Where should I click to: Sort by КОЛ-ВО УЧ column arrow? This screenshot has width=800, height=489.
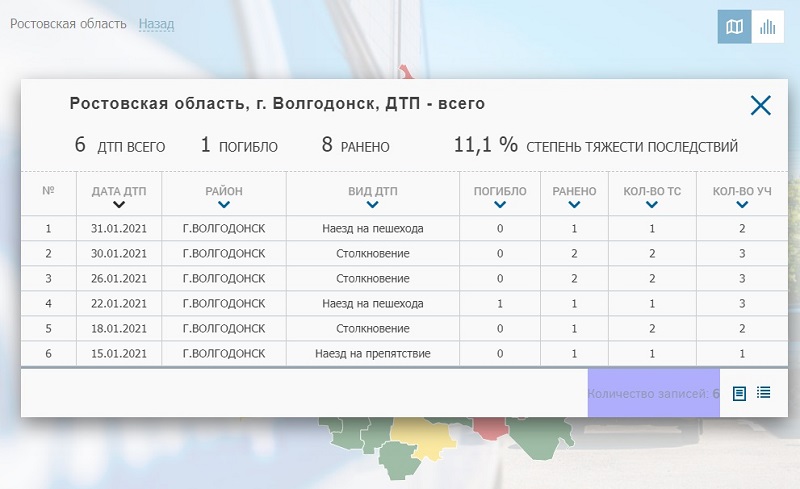pyautogui.click(x=741, y=205)
